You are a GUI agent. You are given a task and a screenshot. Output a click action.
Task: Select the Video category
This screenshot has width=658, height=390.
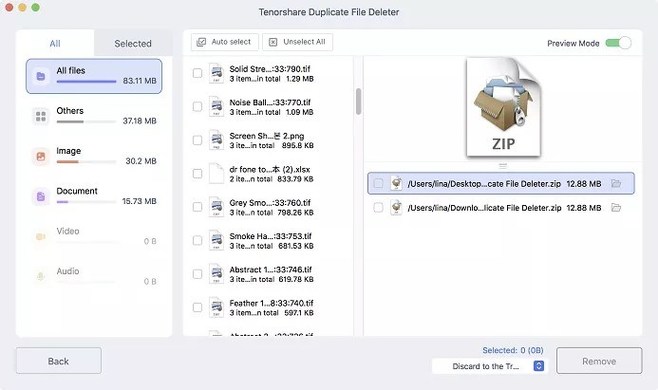94,237
